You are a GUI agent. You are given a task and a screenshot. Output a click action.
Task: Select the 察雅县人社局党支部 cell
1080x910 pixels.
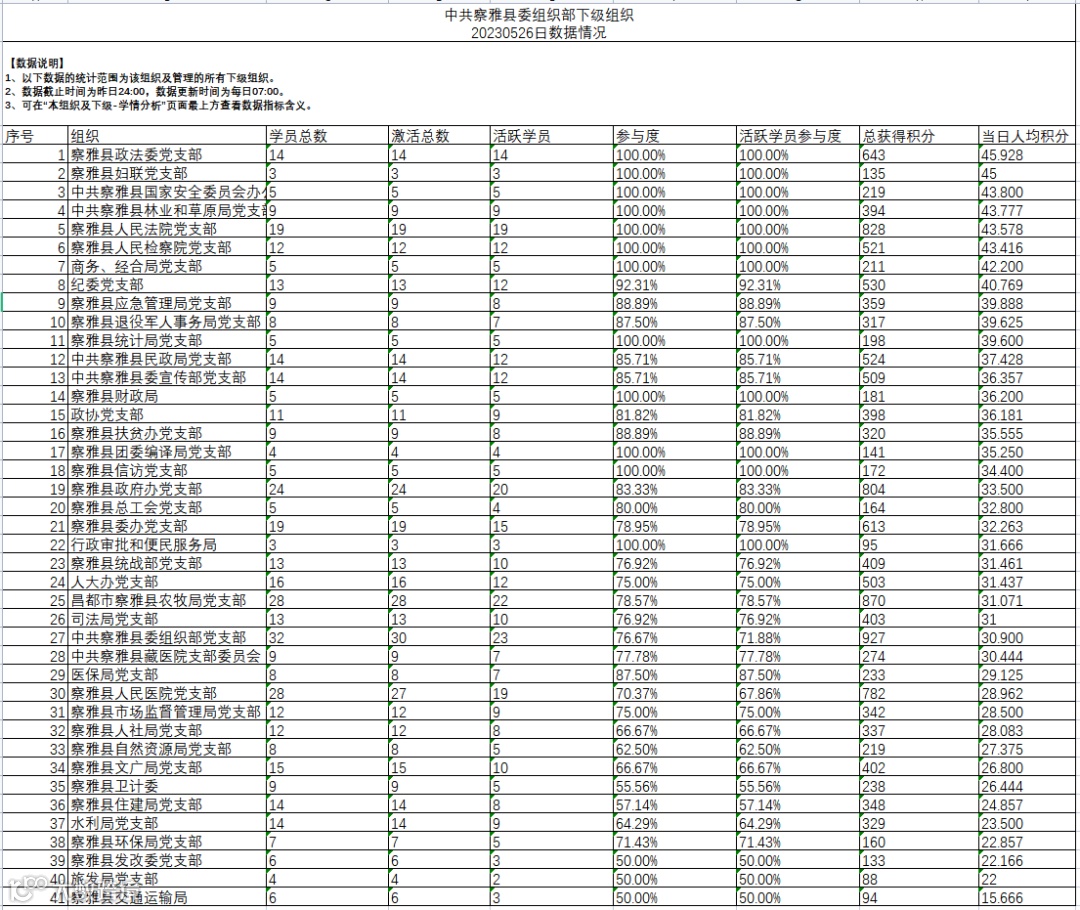[x=167, y=731]
